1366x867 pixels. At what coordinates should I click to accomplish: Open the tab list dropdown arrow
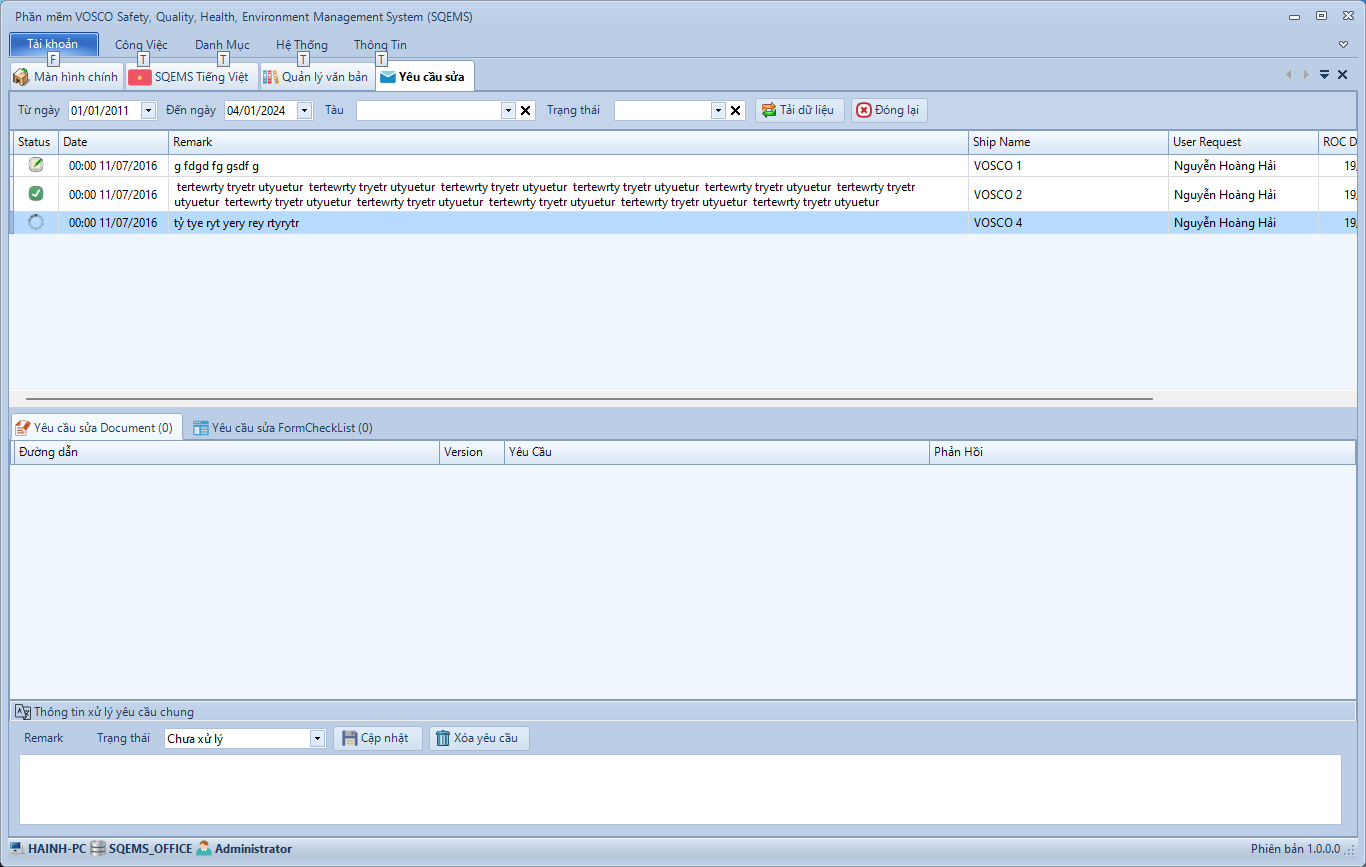coord(1324,75)
